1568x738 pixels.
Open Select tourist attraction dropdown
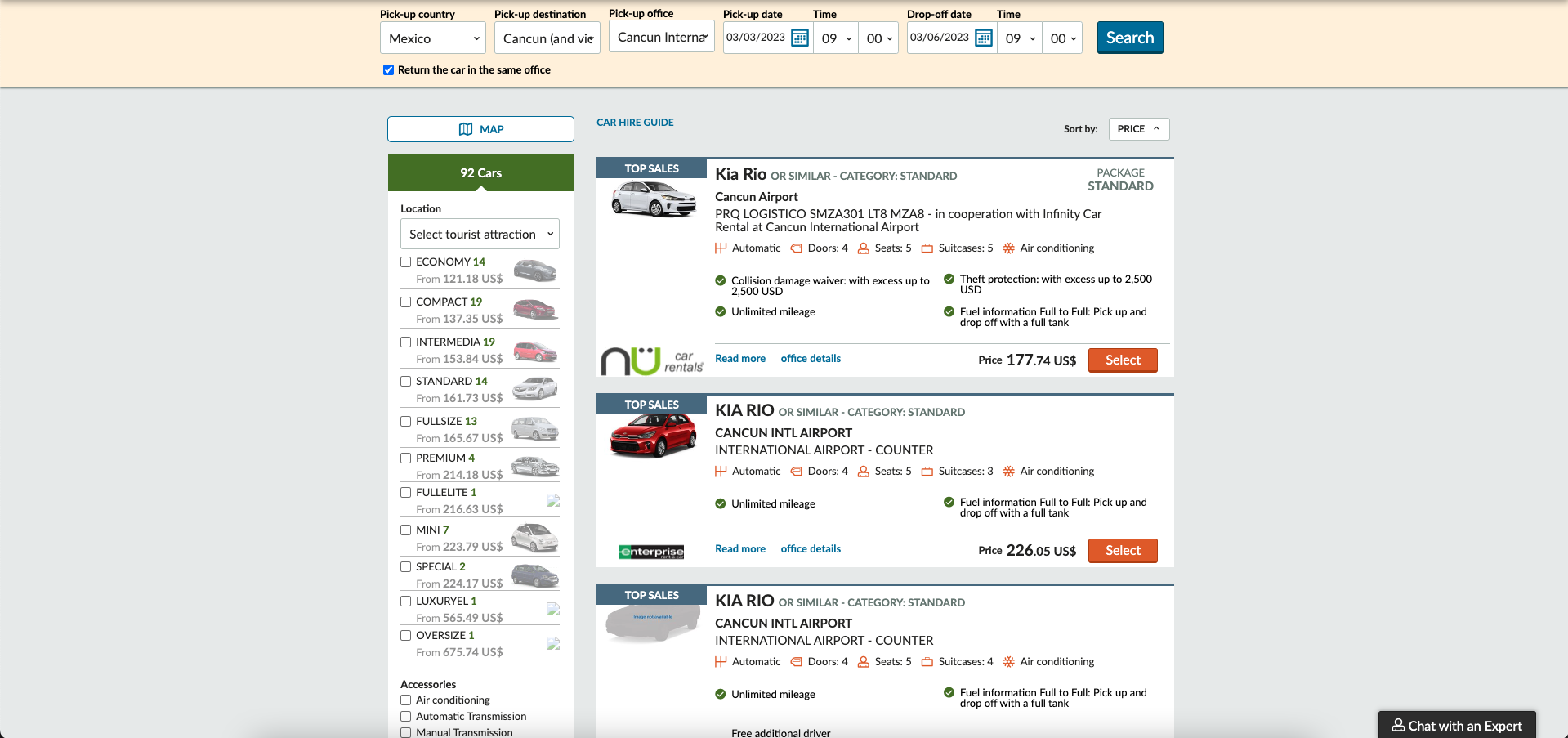(x=480, y=234)
